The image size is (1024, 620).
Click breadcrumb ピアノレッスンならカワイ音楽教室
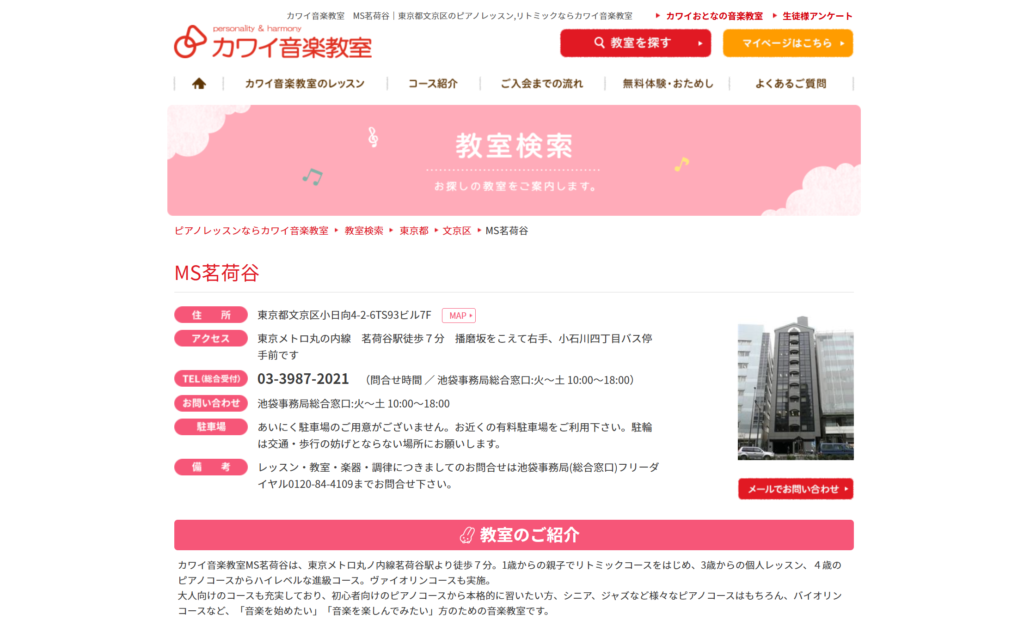[251, 231]
